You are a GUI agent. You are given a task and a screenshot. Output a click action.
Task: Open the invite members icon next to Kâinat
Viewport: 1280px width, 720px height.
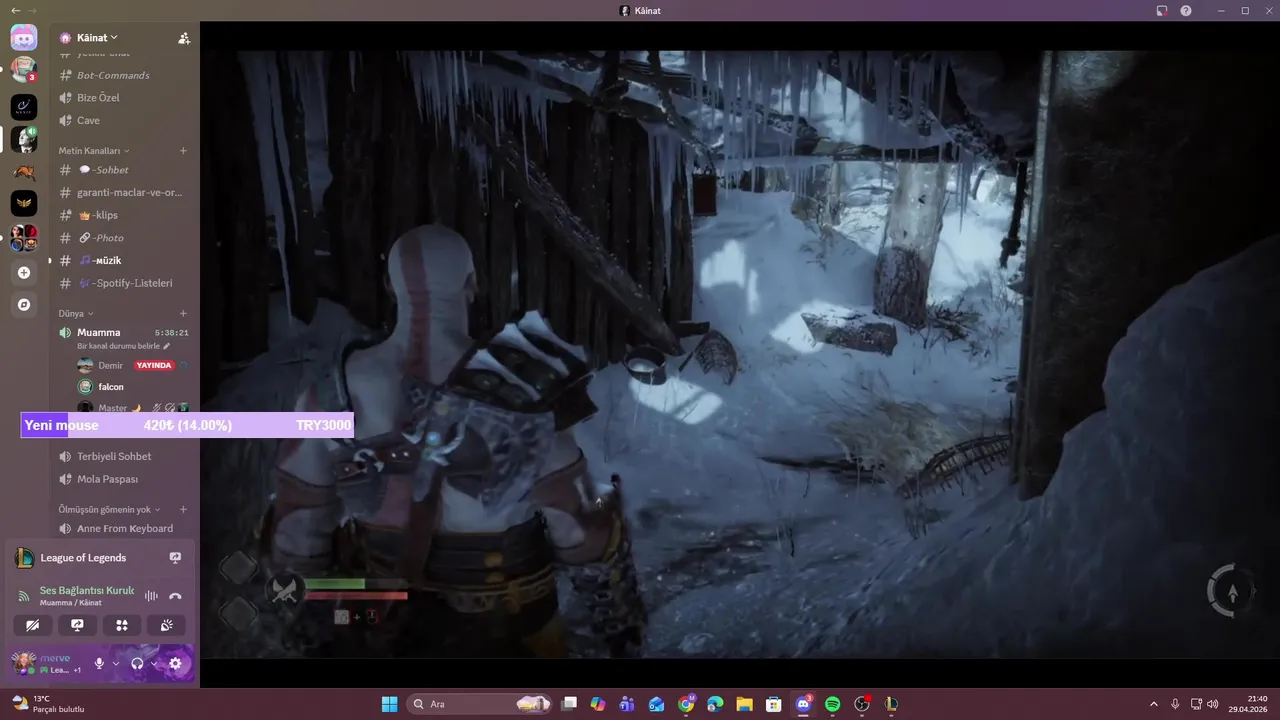(184, 38)
